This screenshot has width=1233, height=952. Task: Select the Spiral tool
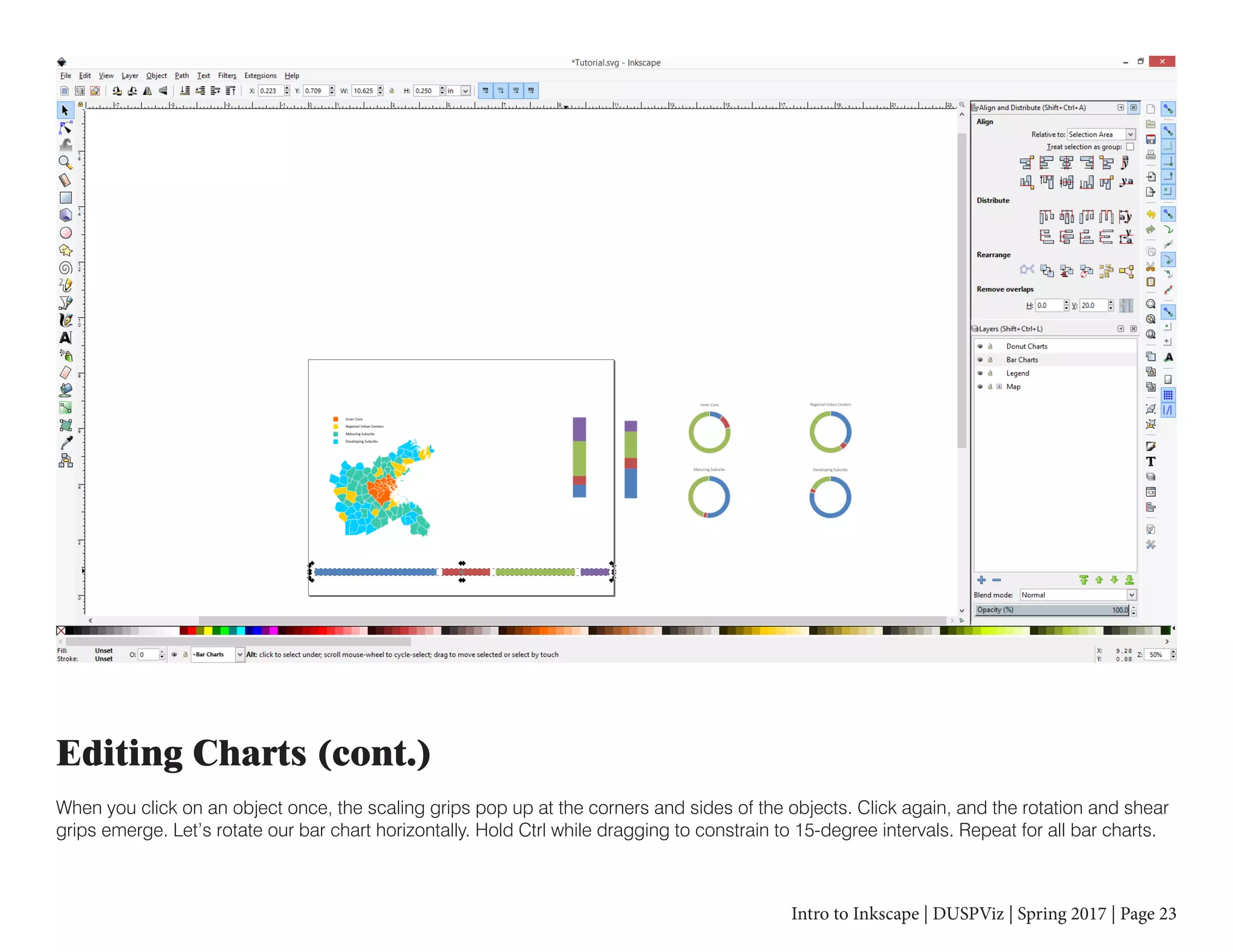(x=65, y=268)
